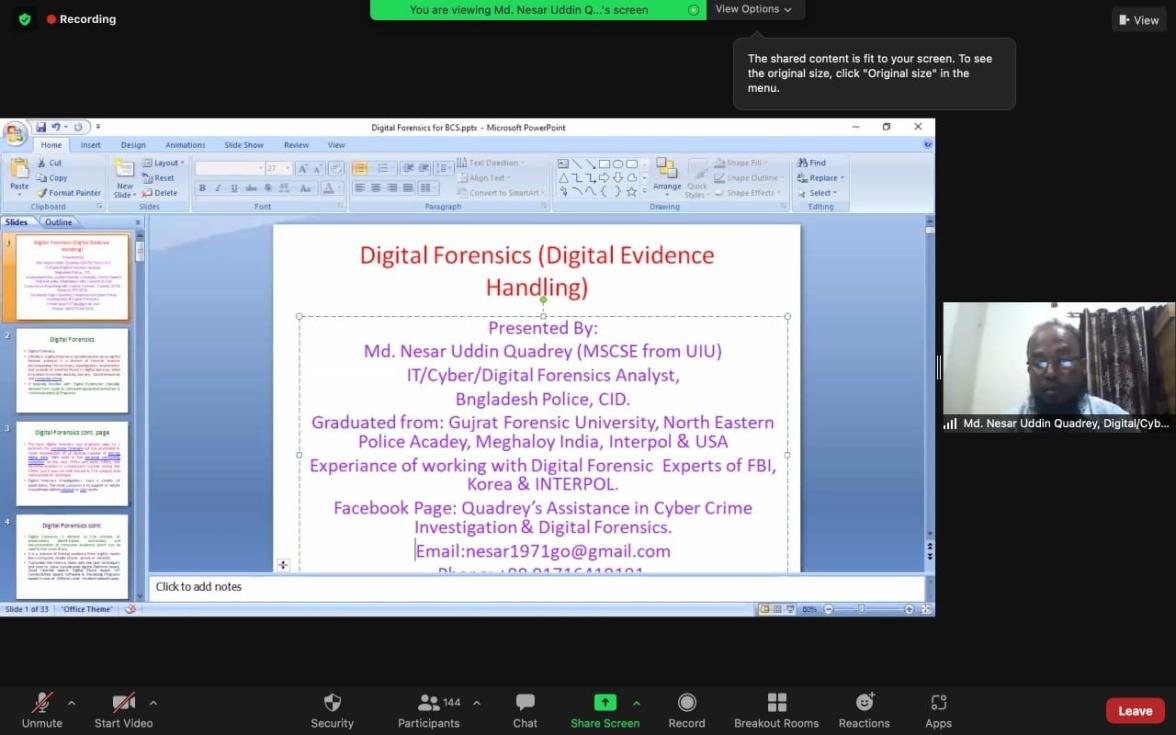Click Format Painter in the ribbon
The height and width of the screenshot is (735, 1176).
click(x=68, y=193)
